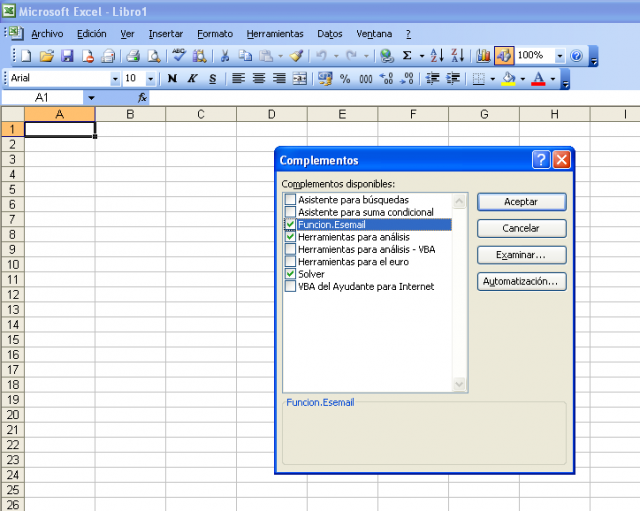Open paste options dropdown arrow

(280, 56)
